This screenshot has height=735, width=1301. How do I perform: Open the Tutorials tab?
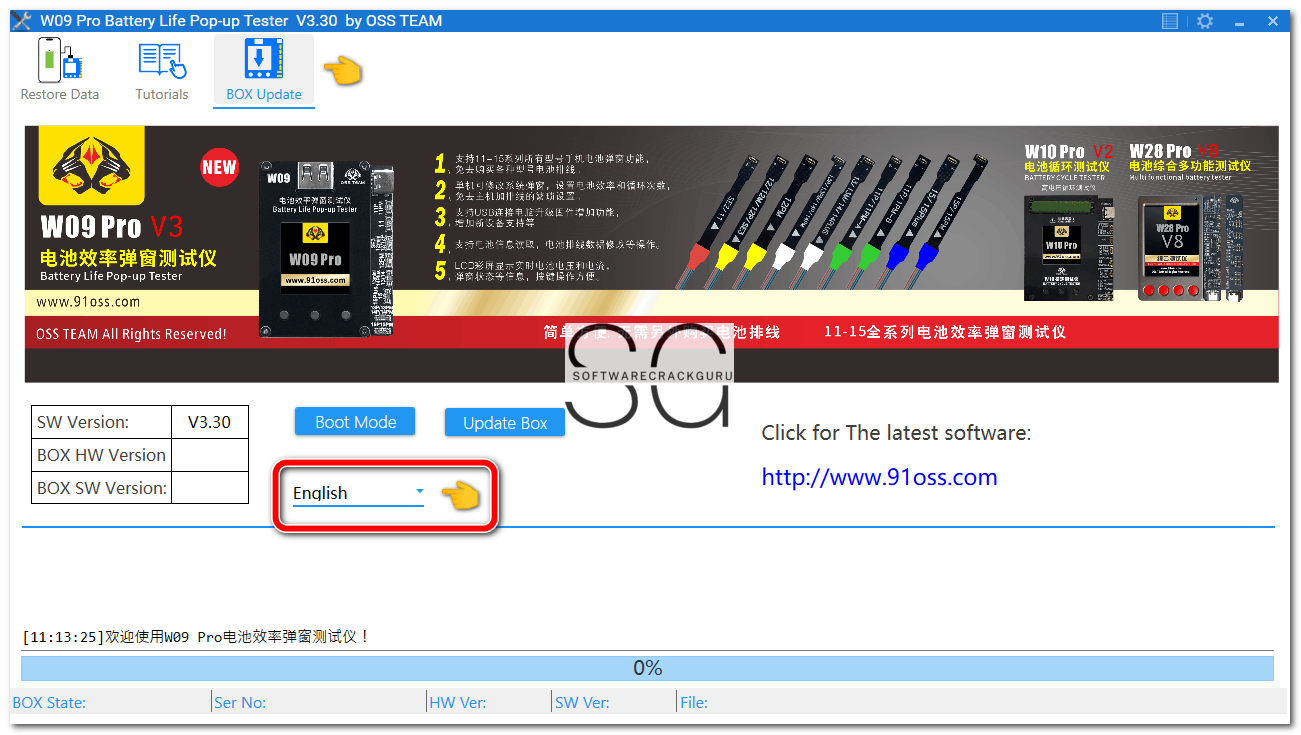(x=162, y=70)
